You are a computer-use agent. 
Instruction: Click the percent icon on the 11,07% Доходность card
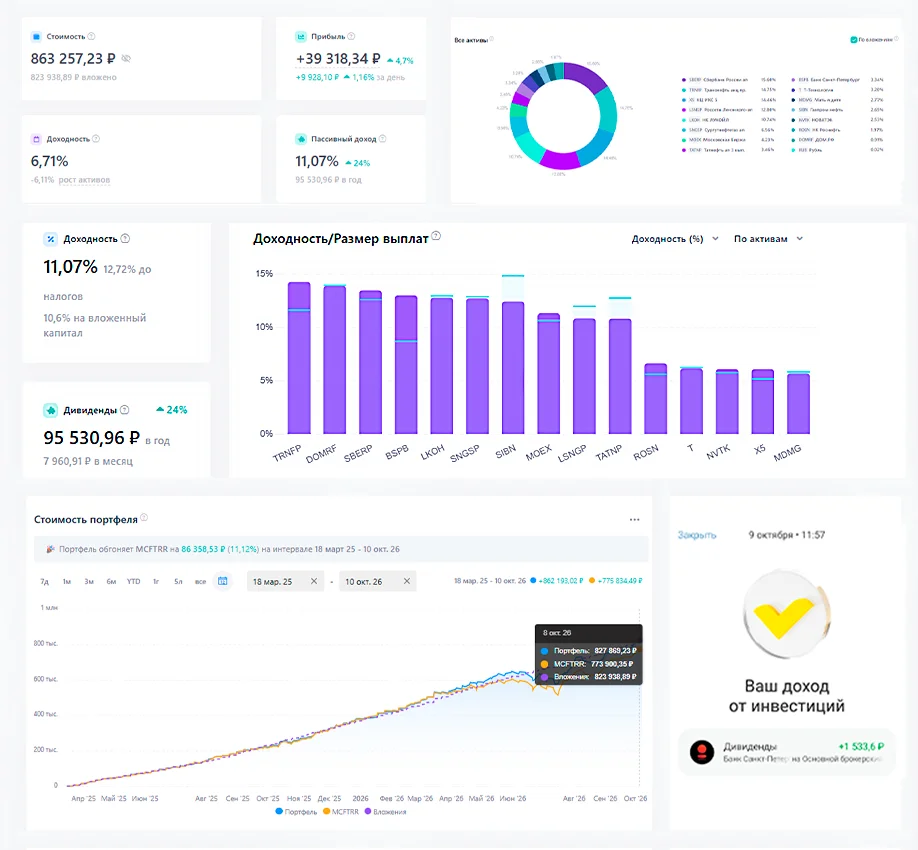tap(51, 239)
